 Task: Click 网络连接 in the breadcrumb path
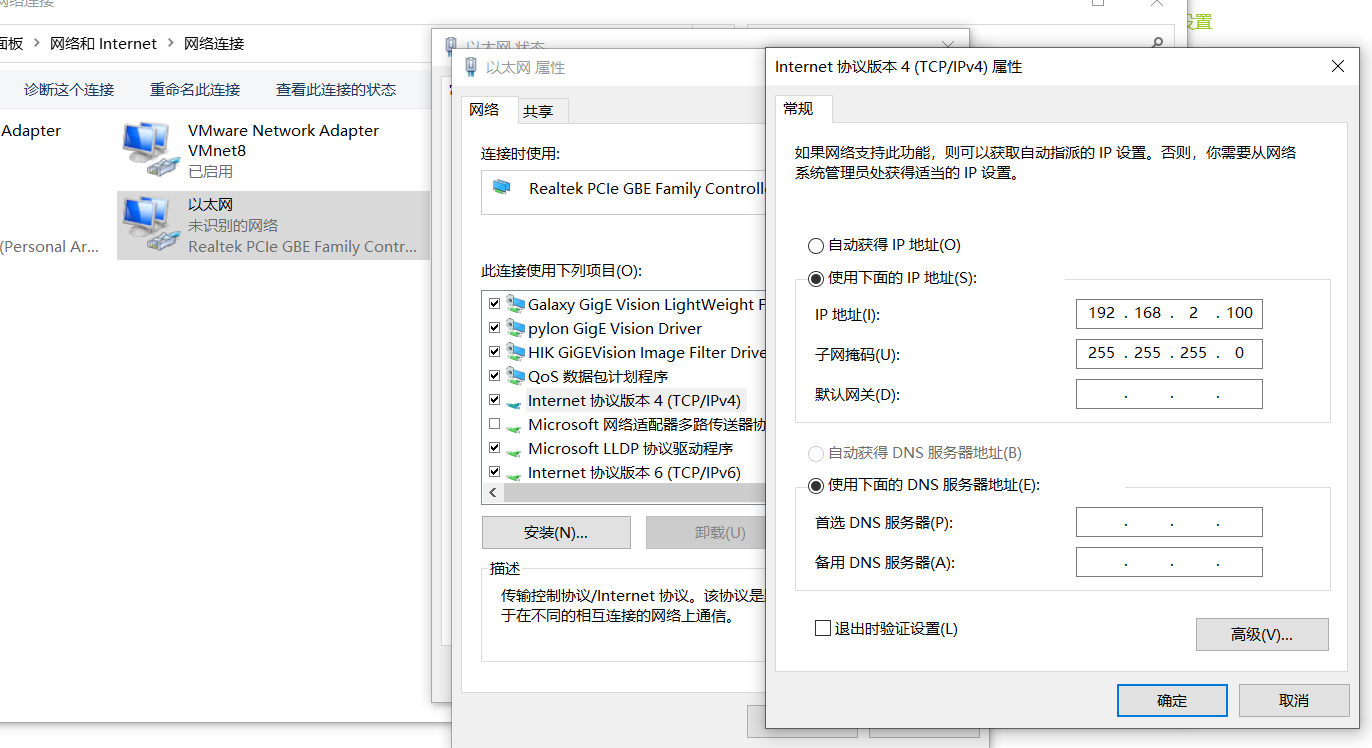(x=214, y=43)
